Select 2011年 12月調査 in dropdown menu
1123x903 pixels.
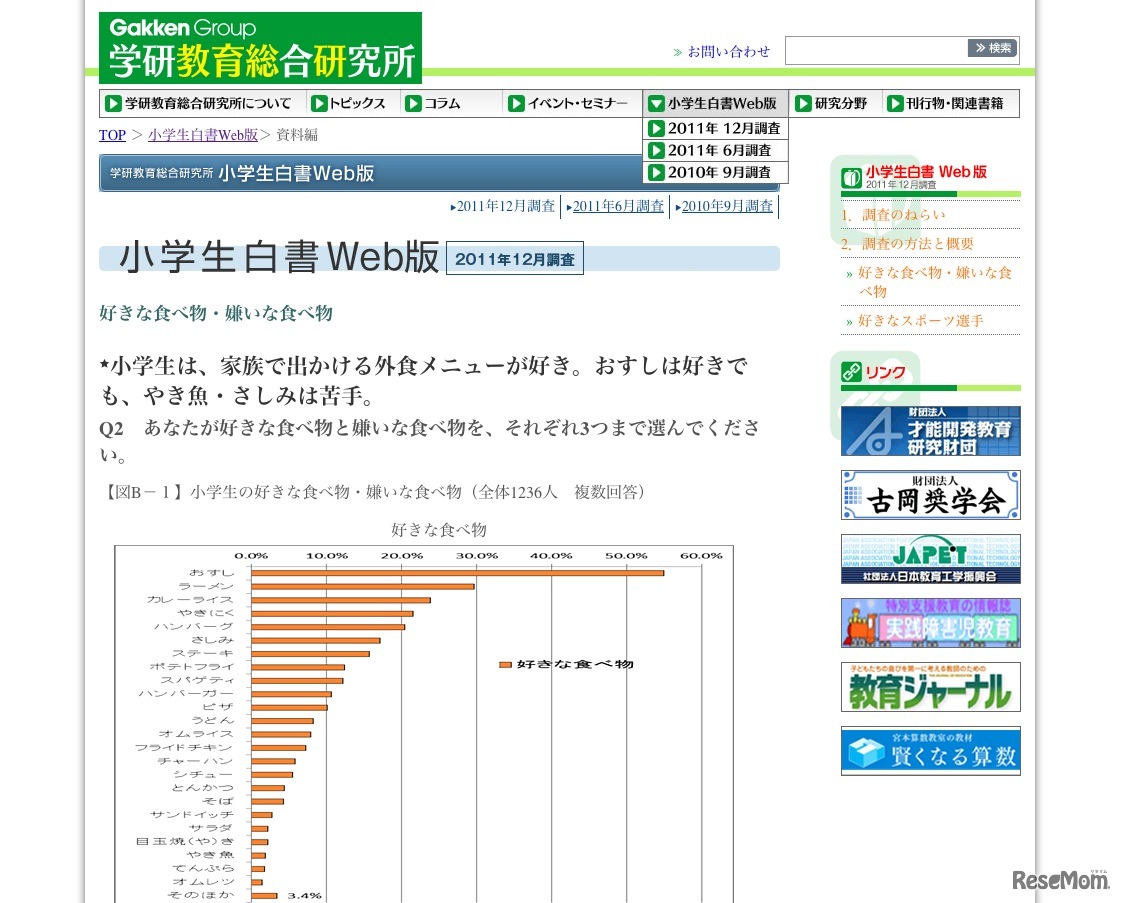click(715, 128)
